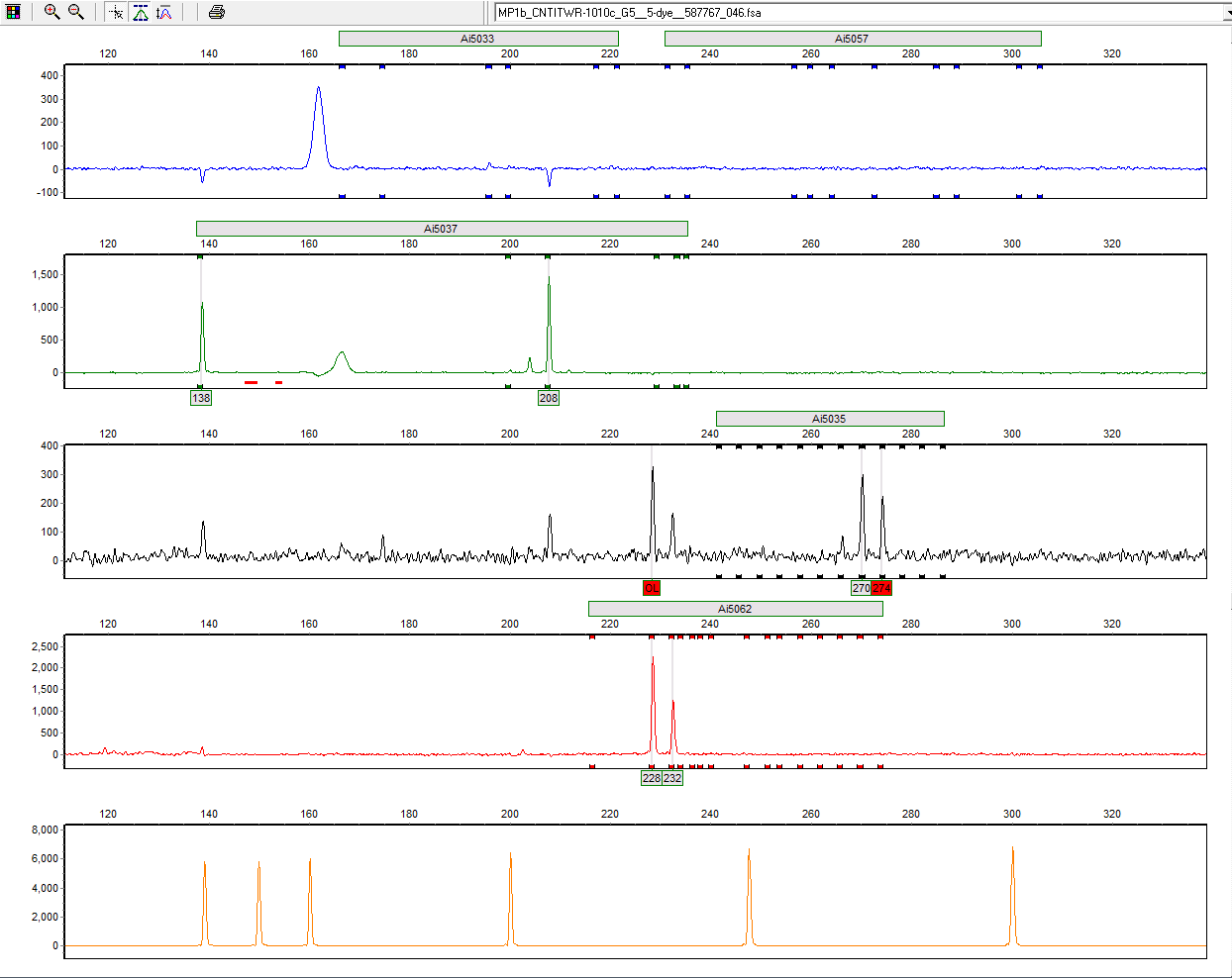This screenshot has height=978, width=1232.
Task: Select the 138 allele label
Action: (x=201, y=398)
